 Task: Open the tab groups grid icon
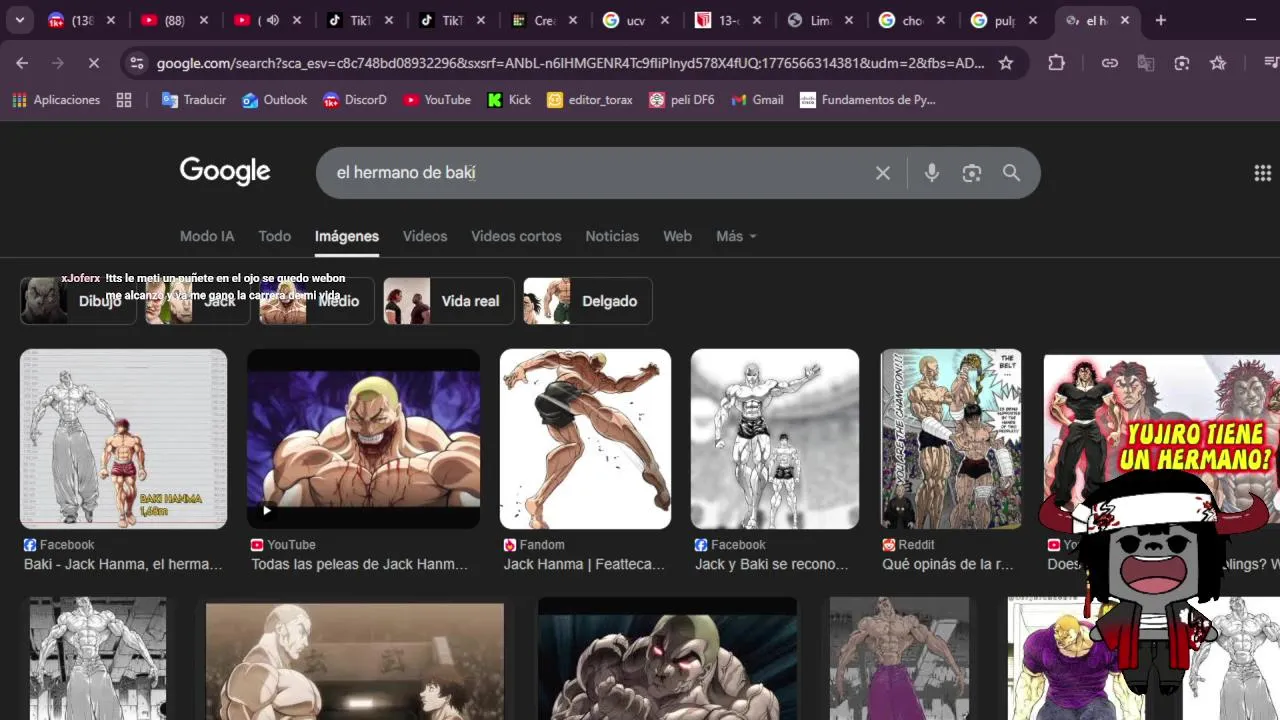124,100
